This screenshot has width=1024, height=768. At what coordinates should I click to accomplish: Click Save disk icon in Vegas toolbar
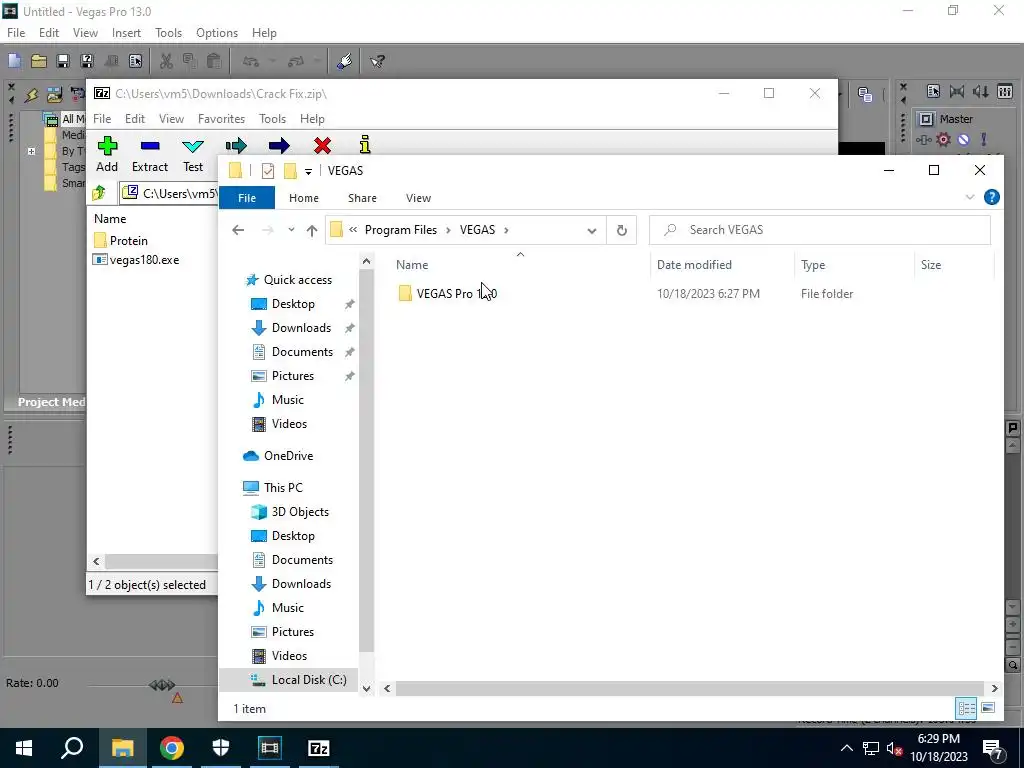pyautogui.click(x=63, y=61)
